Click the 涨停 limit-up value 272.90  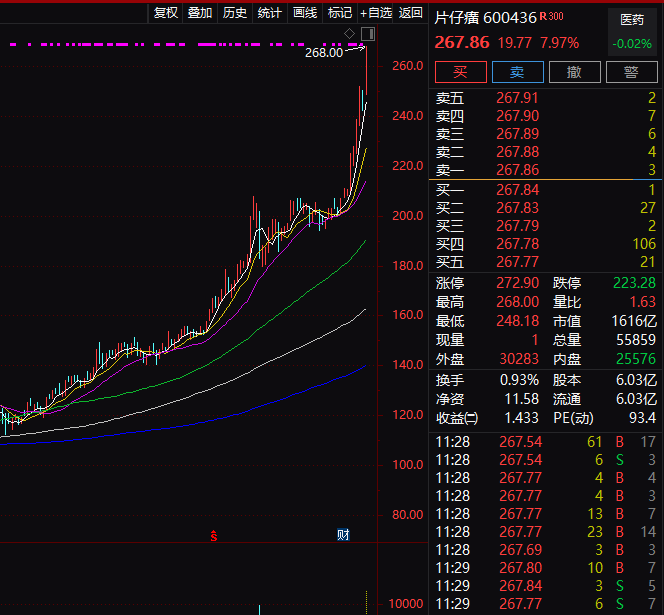coord(517,283)
